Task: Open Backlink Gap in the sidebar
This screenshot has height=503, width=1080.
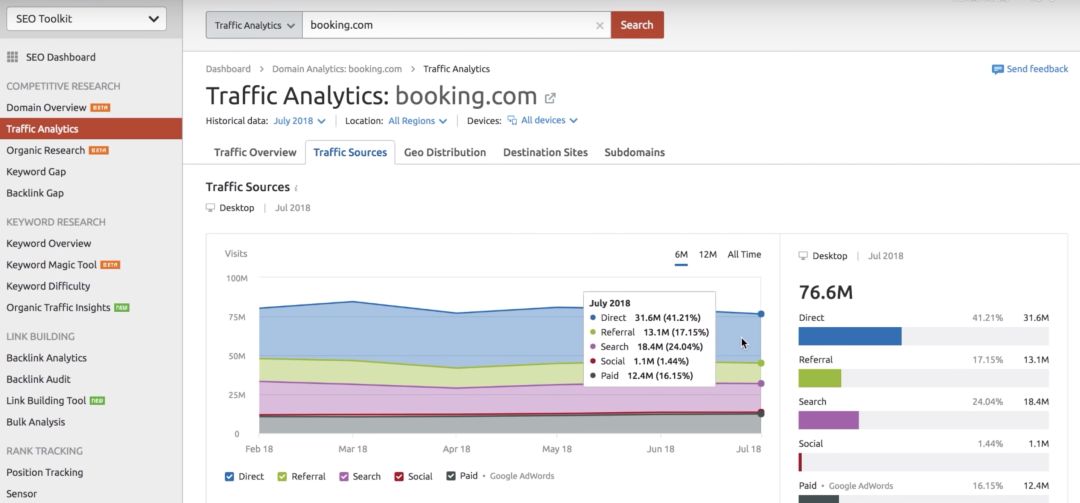Action: pos(35,193)
